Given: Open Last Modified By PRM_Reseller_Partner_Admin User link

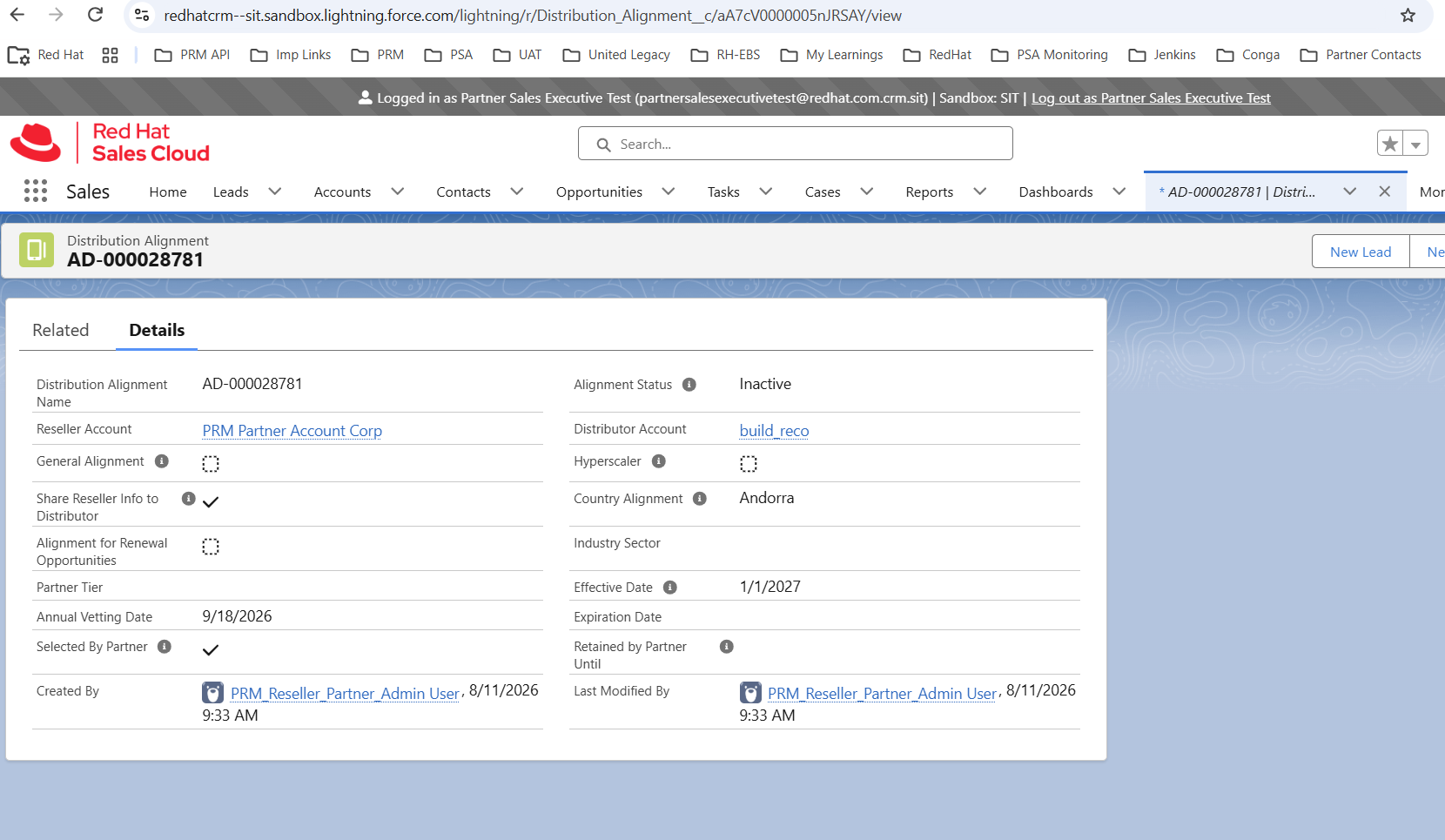Looking at the screenshot, I should [882, 694].
